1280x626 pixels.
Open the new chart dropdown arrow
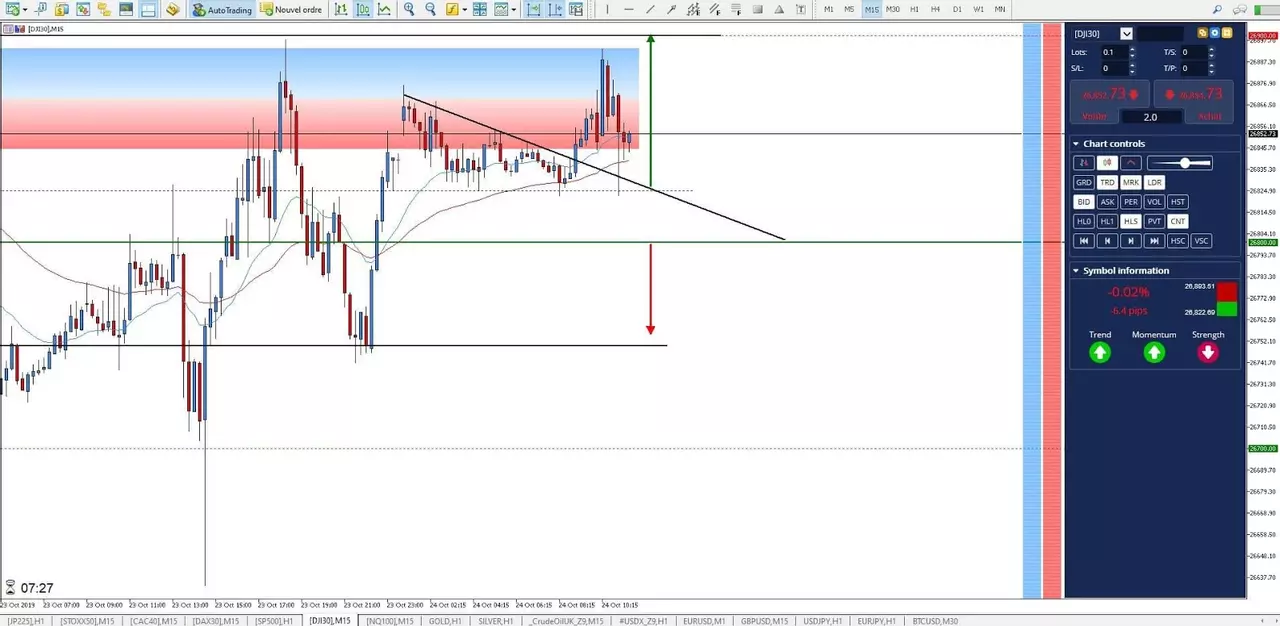pos(25,9)
